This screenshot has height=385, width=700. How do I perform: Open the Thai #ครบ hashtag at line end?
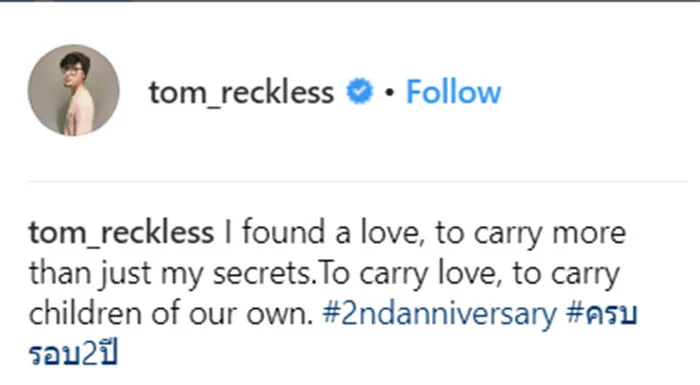602,313
